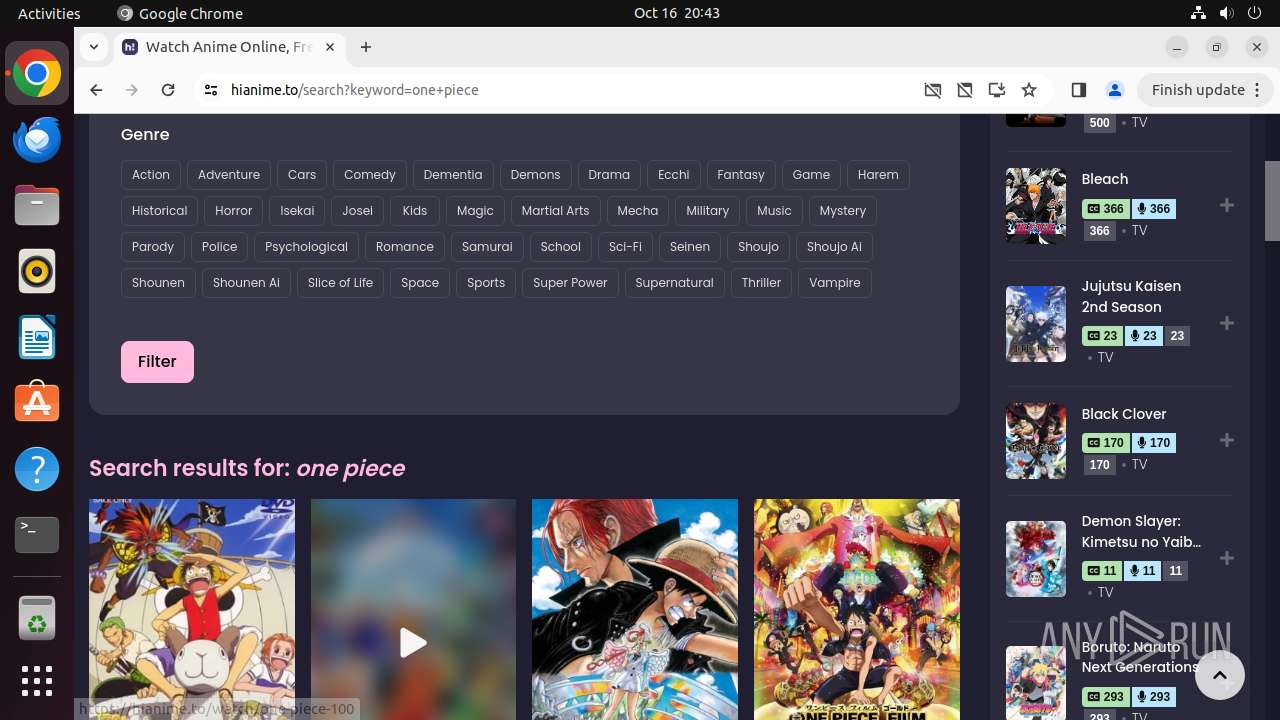The image size is (1280, 720).
Task: Select the Romance genre tag
Action: tap(405, 247)
